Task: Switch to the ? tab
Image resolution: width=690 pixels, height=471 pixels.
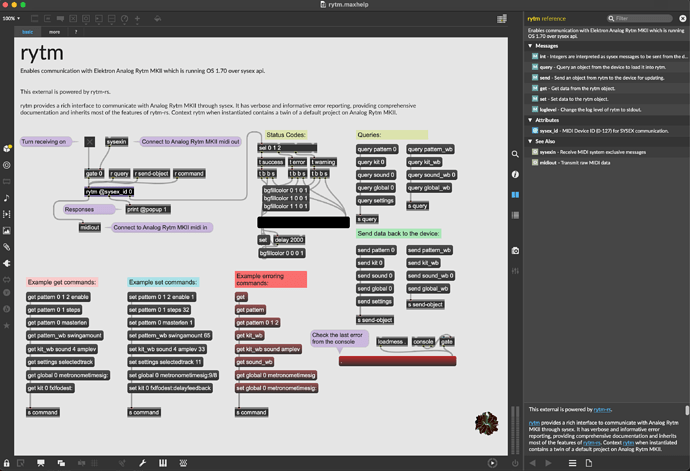Action: 76,32
